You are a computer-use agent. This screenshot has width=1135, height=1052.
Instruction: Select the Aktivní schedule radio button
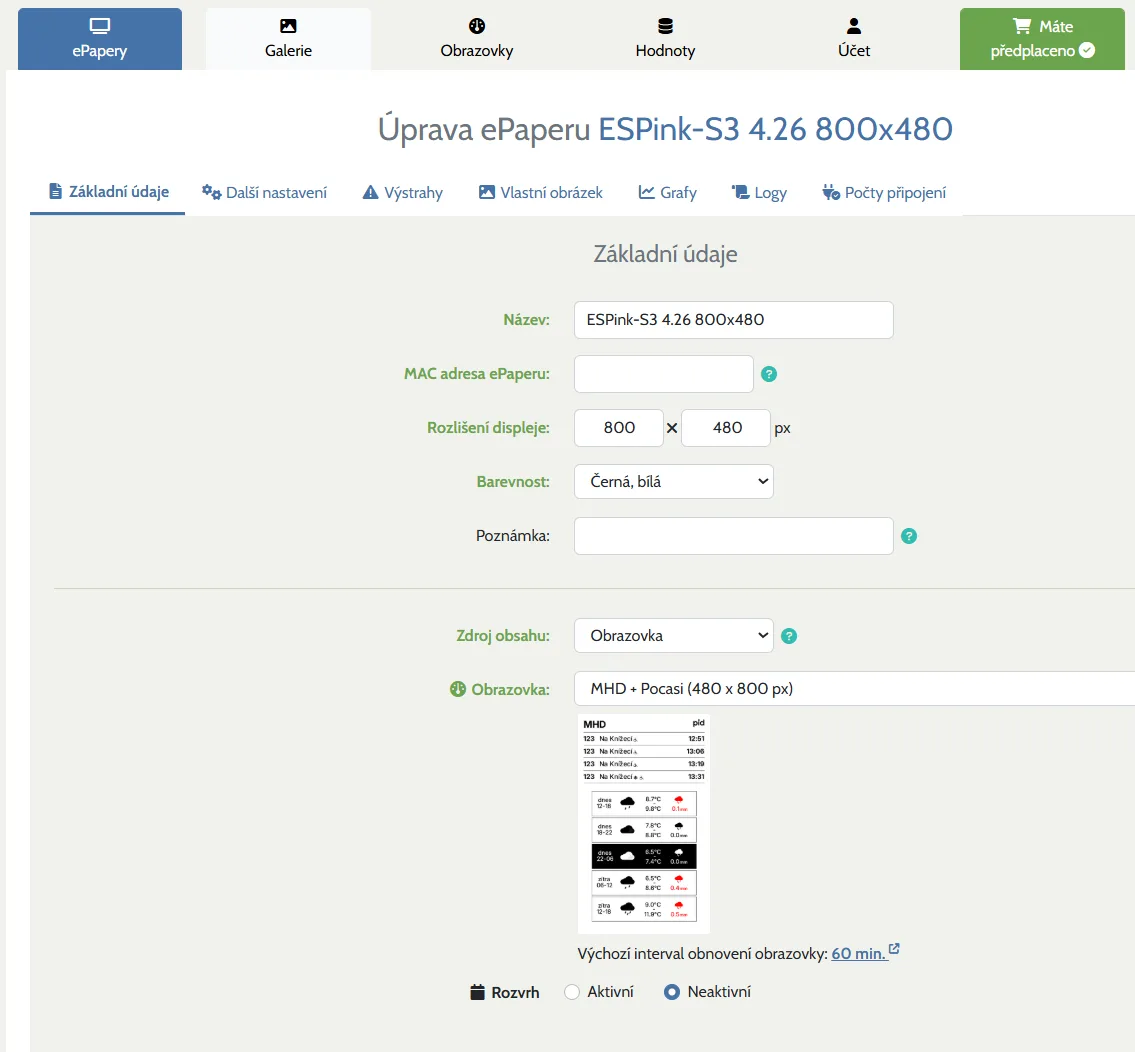[572, 992]
